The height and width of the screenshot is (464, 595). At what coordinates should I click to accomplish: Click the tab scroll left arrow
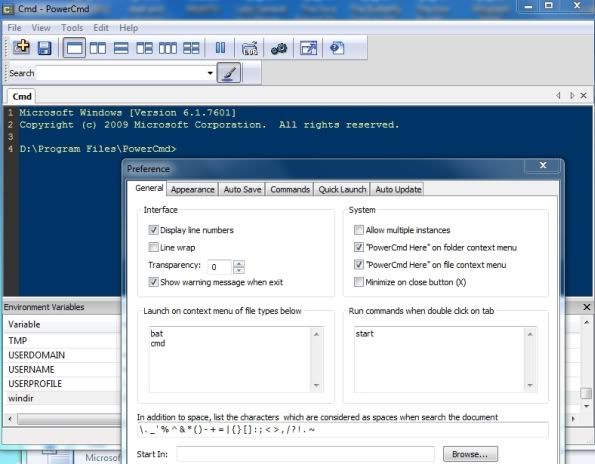(x=558, y=96)
